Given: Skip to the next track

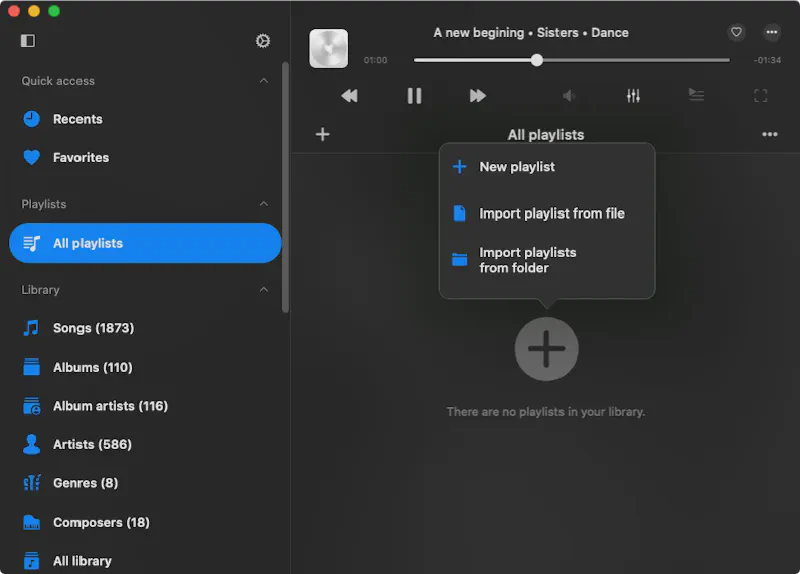Looking at the screenshot, I should tap(478, 96).
